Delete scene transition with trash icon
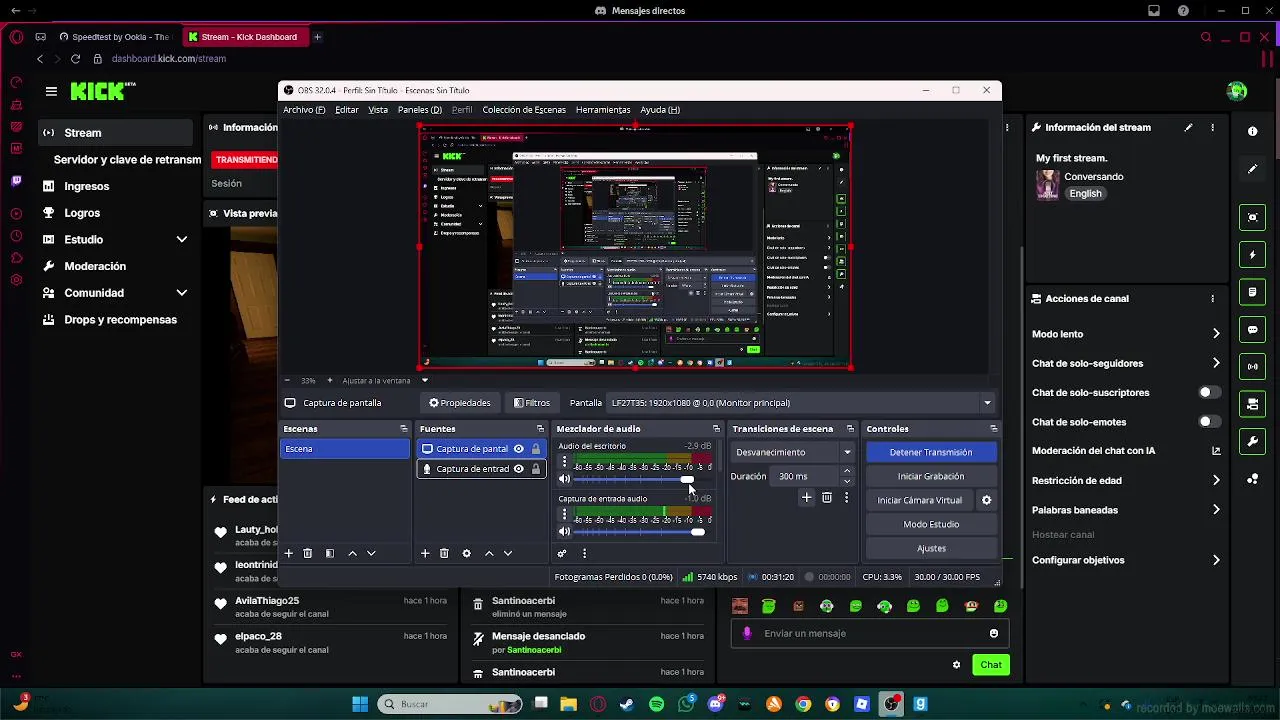This screenshot has height=720, width=1280. pos(827,498)
